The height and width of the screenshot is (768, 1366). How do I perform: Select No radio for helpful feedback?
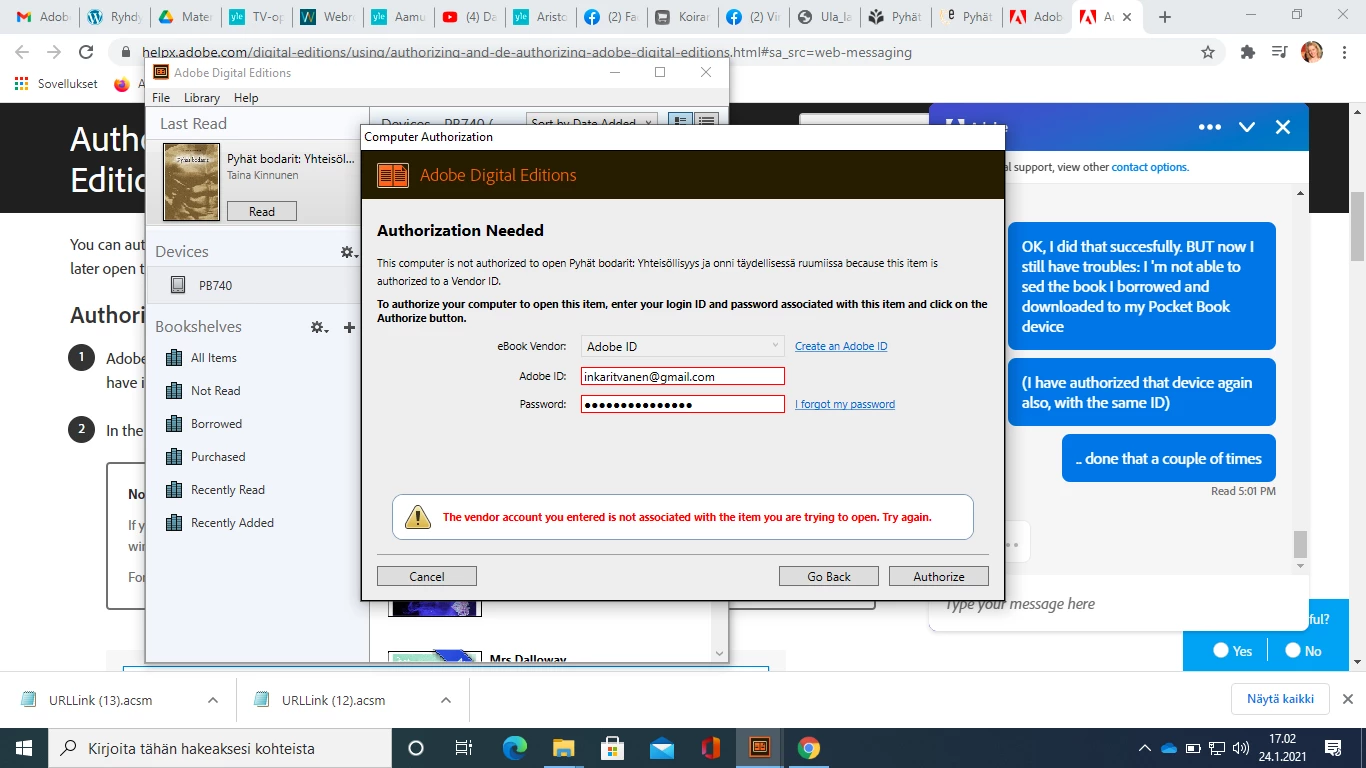(1293, 650)
